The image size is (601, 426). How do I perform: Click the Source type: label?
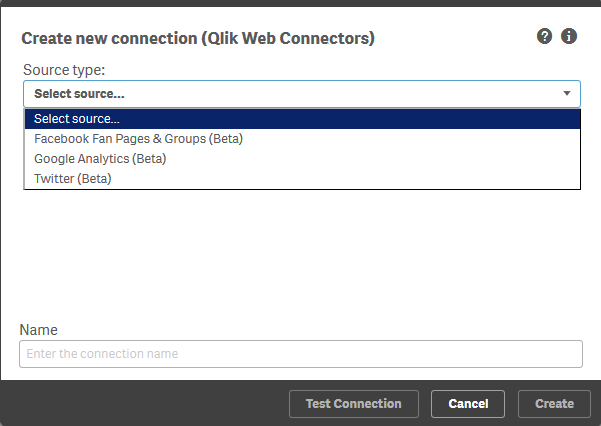point(64,70)
